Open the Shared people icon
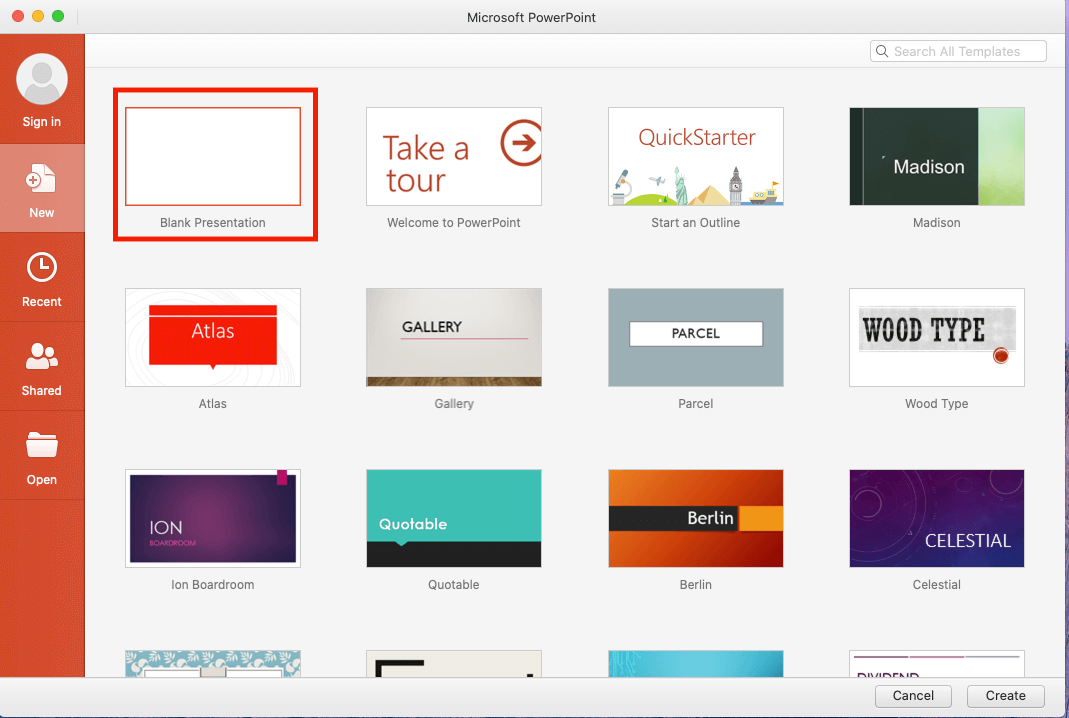 coord(42,356)
